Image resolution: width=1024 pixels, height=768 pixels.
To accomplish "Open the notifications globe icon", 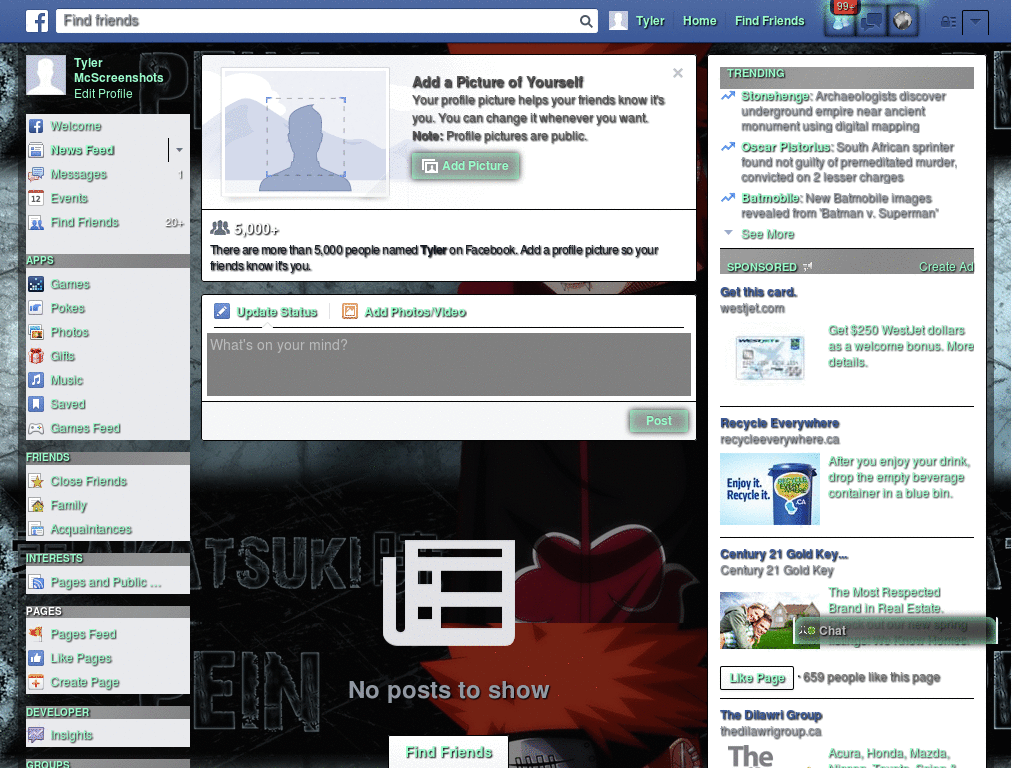I will [903, 22].
